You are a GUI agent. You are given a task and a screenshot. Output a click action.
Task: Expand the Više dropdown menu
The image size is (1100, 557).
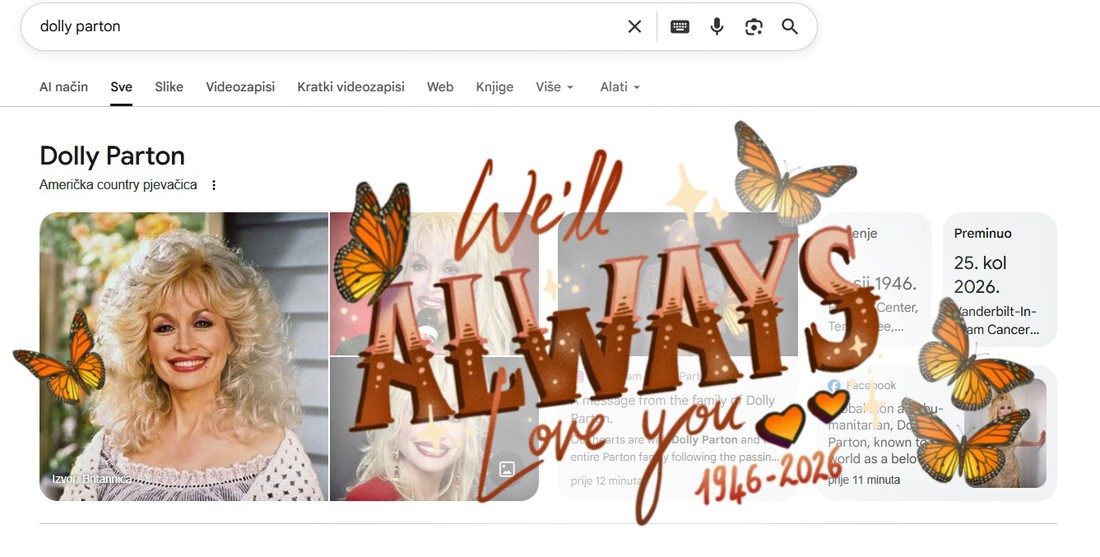pos(555,87)
